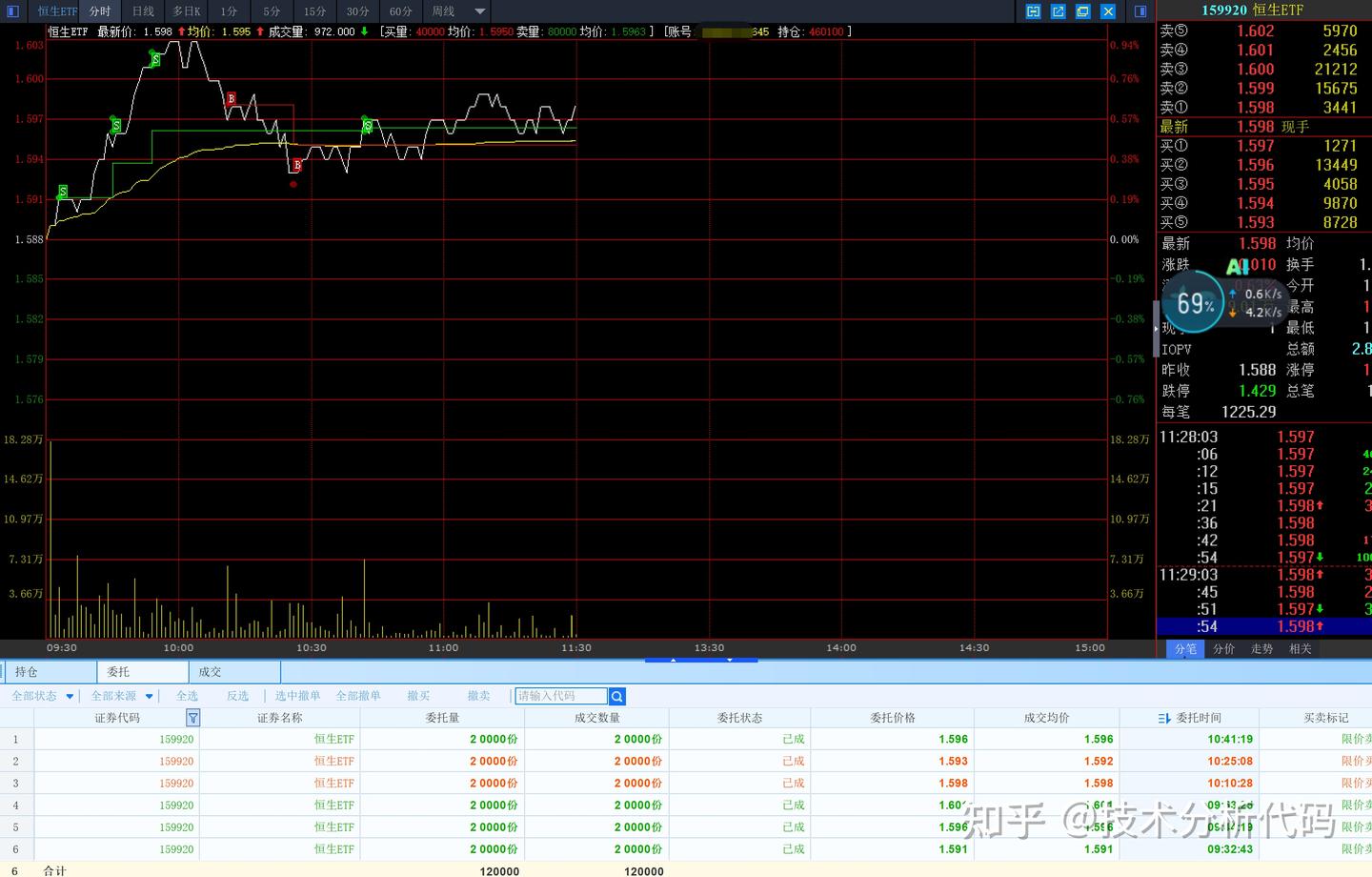Switch to the 分时 intraday chart tab

100,11
